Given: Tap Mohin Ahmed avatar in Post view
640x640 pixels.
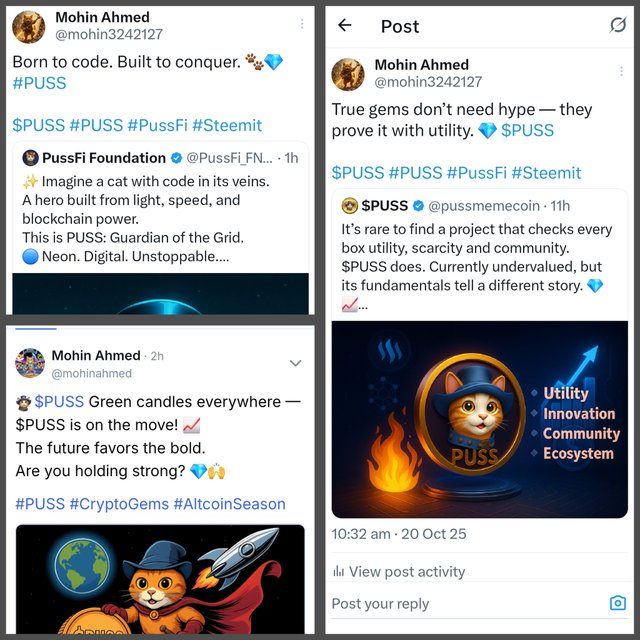Looking at the screenshot, I should pos(348,74).
